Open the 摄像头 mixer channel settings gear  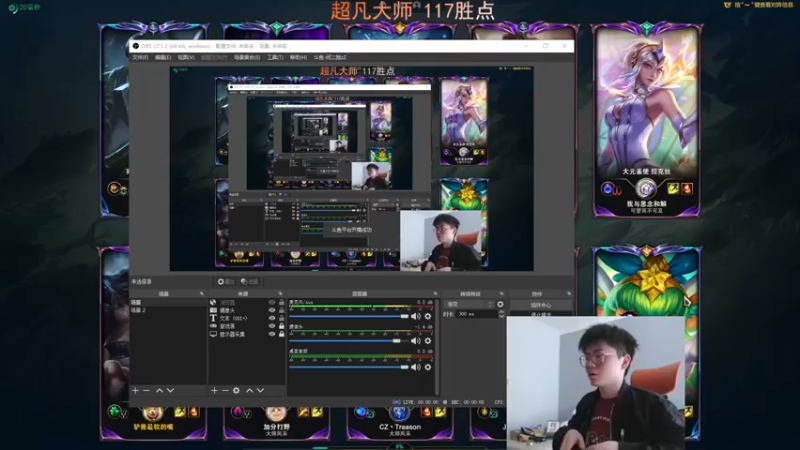click(x=428, y=341)
